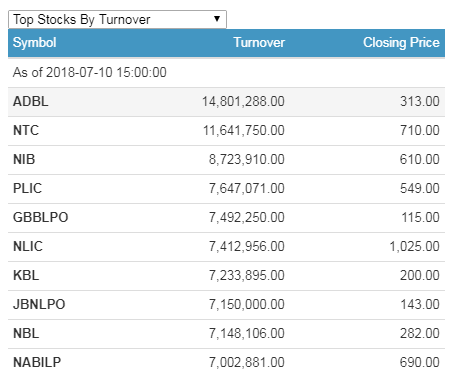Open the NLIC stock symbol
Viewport: 453px width, 376px height.
coord(28,246)
